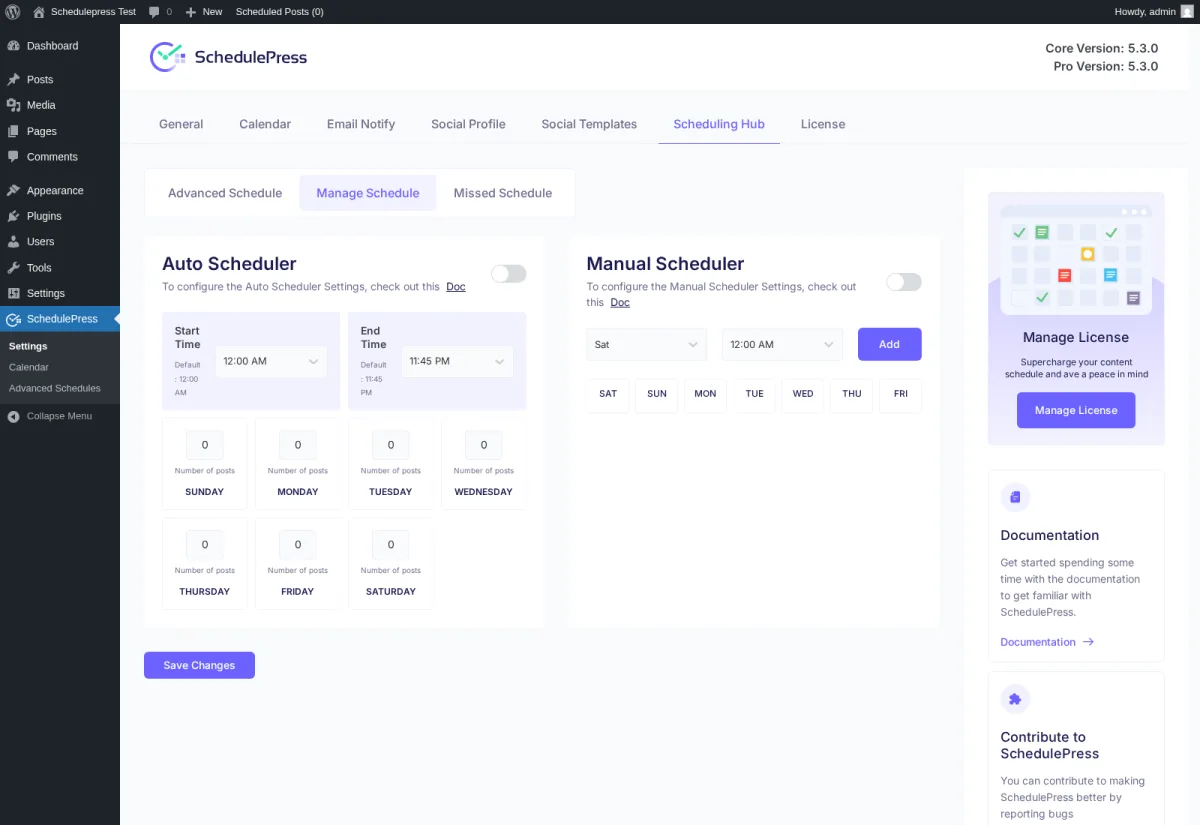Switch to the Social Templates tab

pyautogui.click(x=589, y=124)
